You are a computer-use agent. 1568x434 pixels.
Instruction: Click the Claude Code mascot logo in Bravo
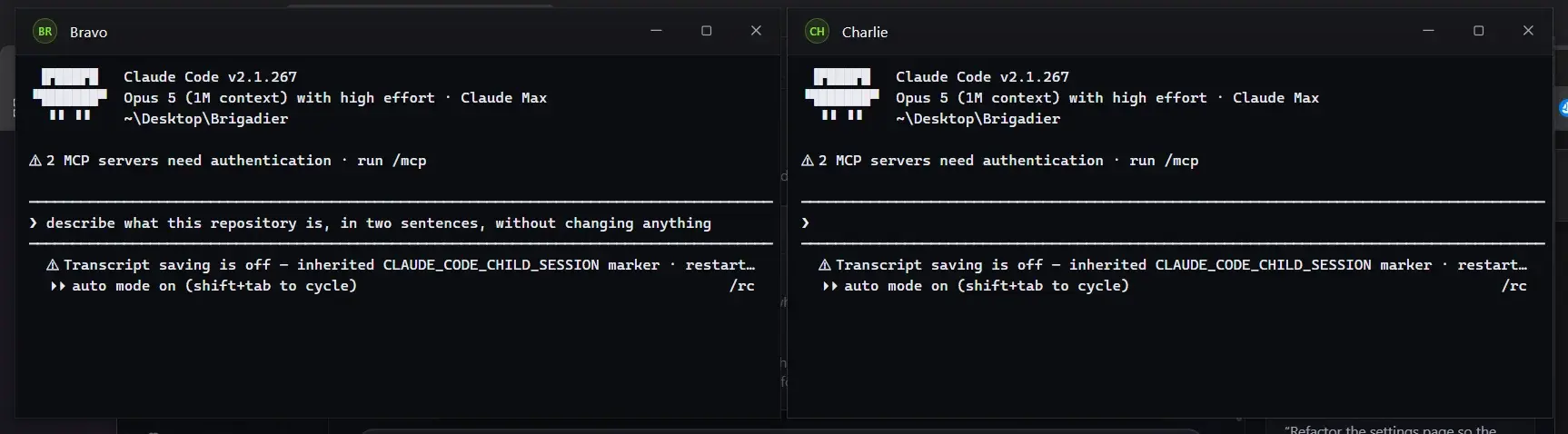tap(70, 94)
